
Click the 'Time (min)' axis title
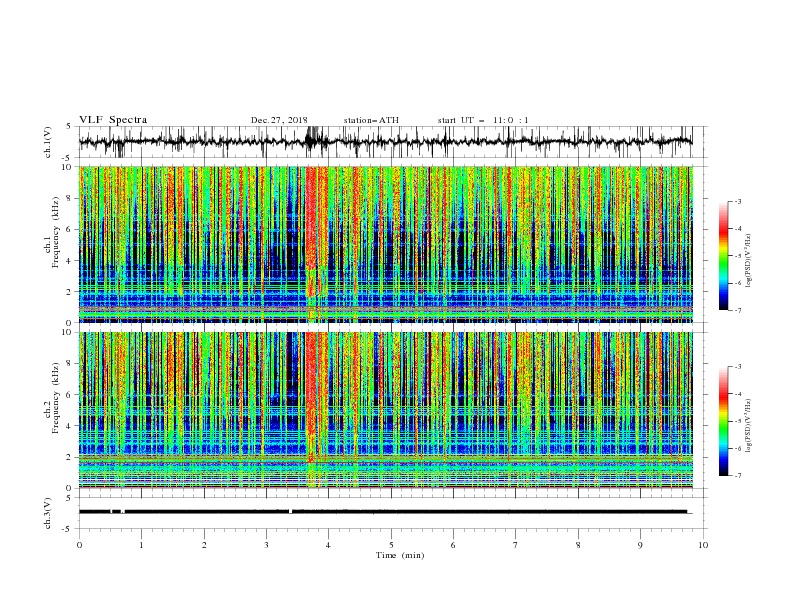coord(400,555)
